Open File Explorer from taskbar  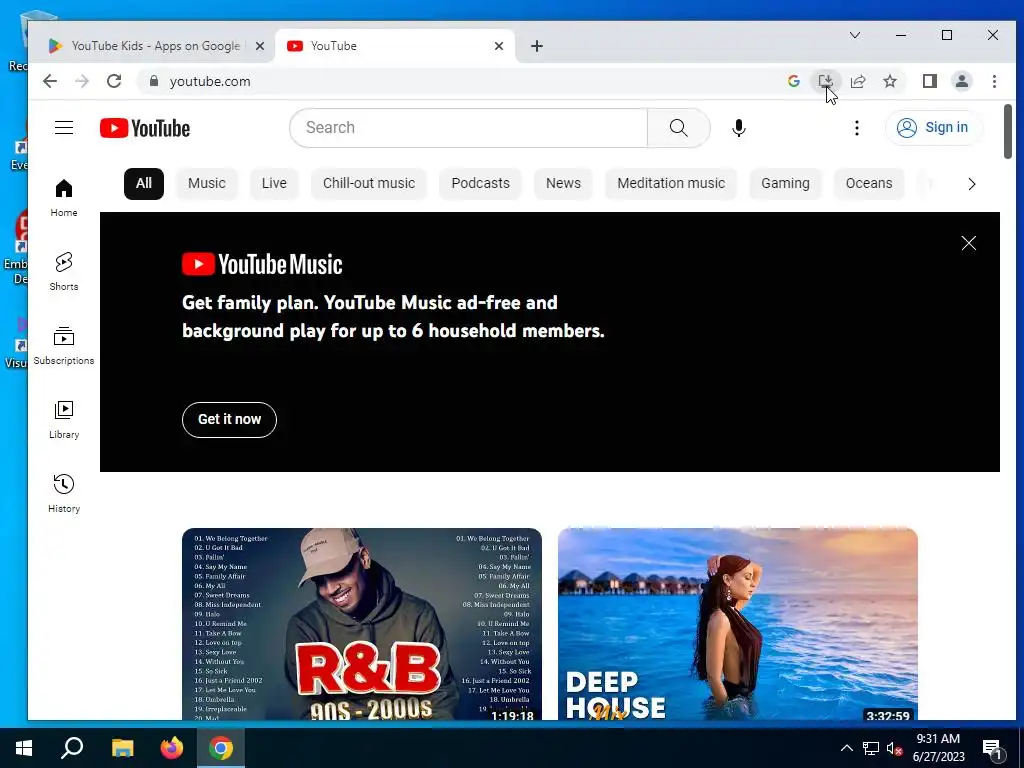[x=122, y=748]
